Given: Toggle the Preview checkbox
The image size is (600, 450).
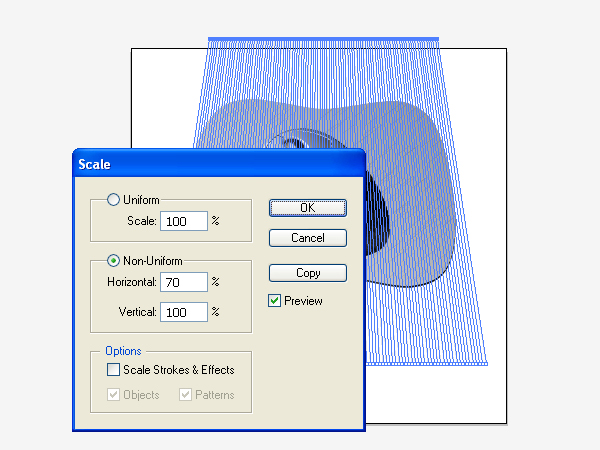Looking at the screenshot, I should (274, 301).
